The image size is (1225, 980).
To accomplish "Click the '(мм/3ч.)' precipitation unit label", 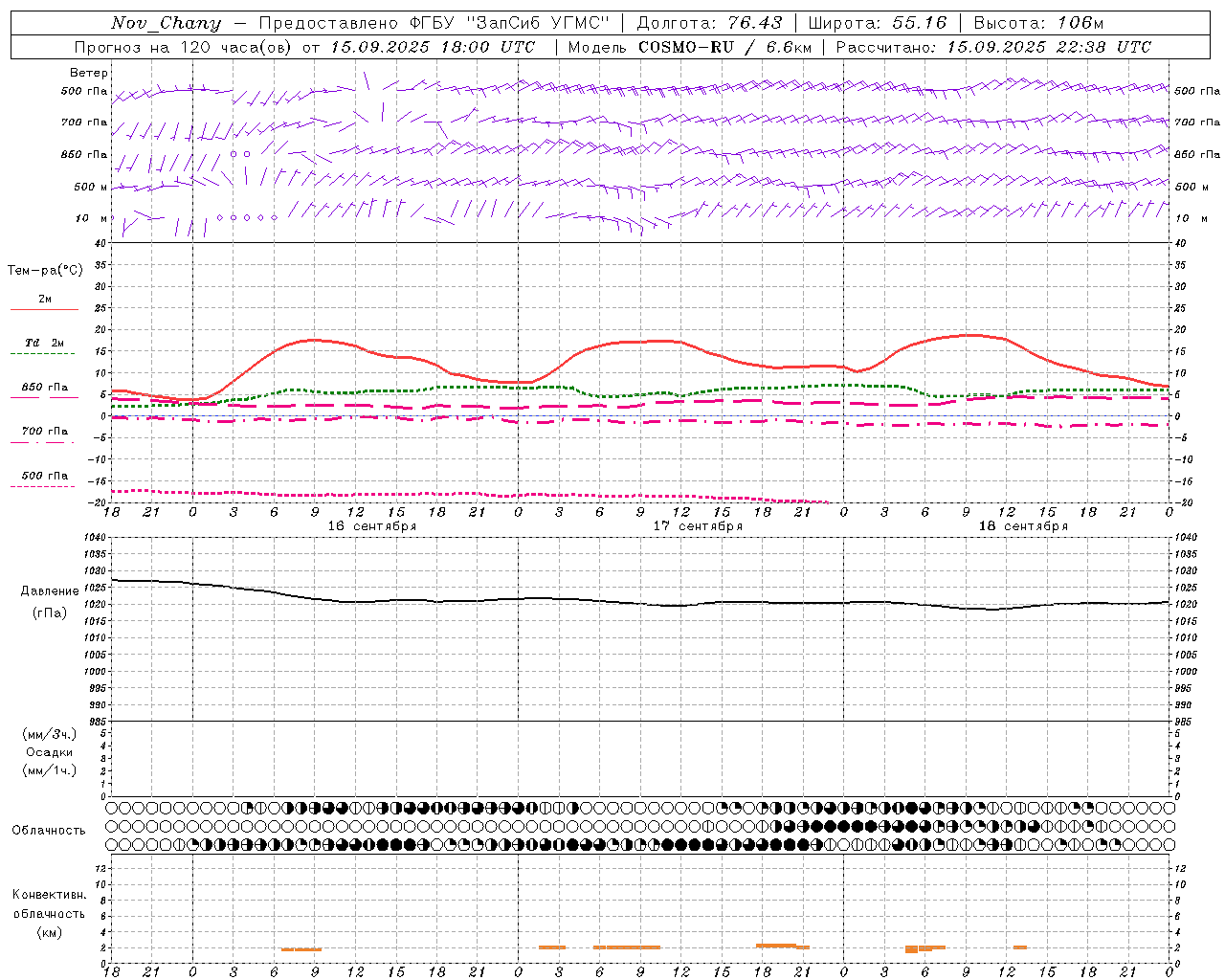I will [x=50, y=734].
